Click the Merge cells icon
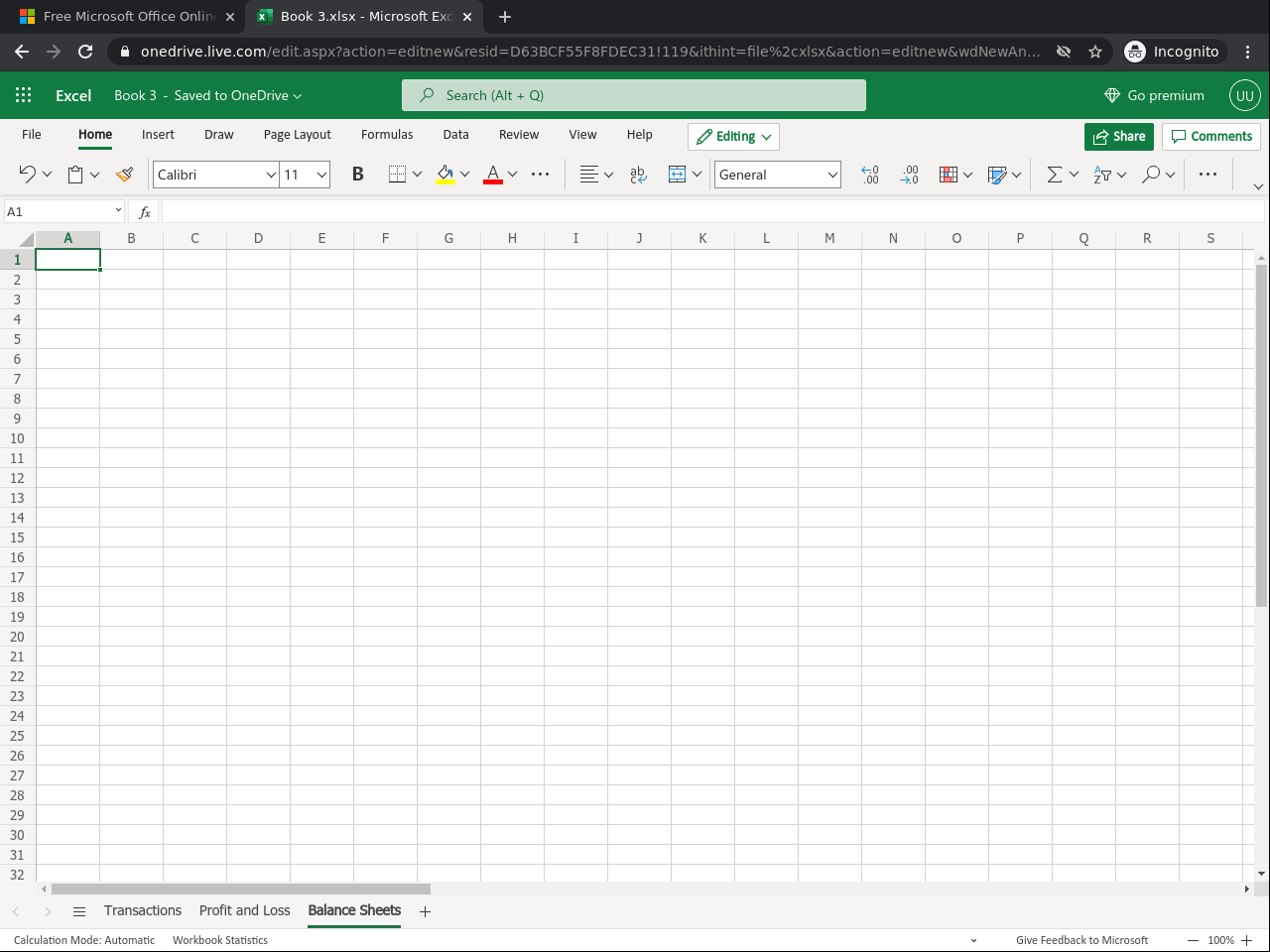 tap(677, 175)
